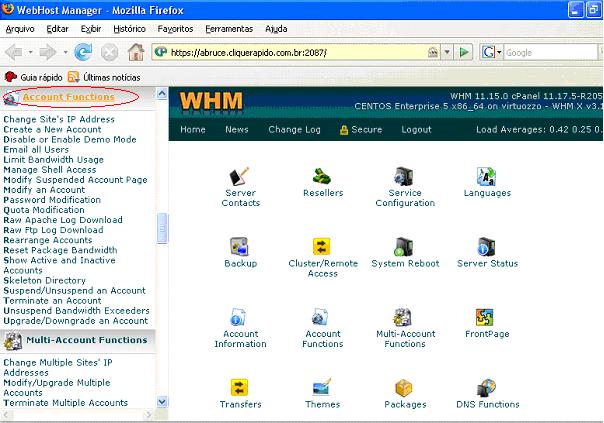This screenshot has width=604, height=423.
Task: Open the Back button history dropdown arrow
Action: click(x=30, y=52)
